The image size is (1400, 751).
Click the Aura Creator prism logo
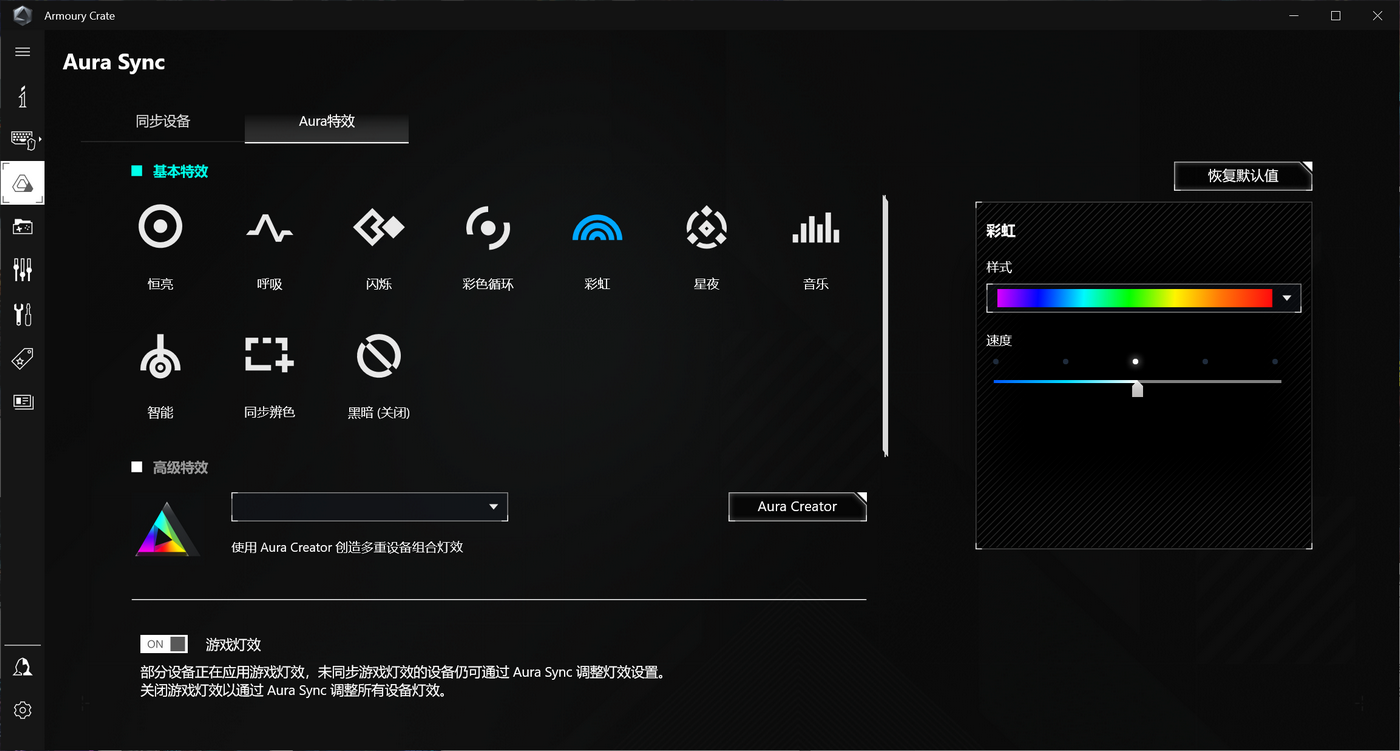(x=167, y=528)
